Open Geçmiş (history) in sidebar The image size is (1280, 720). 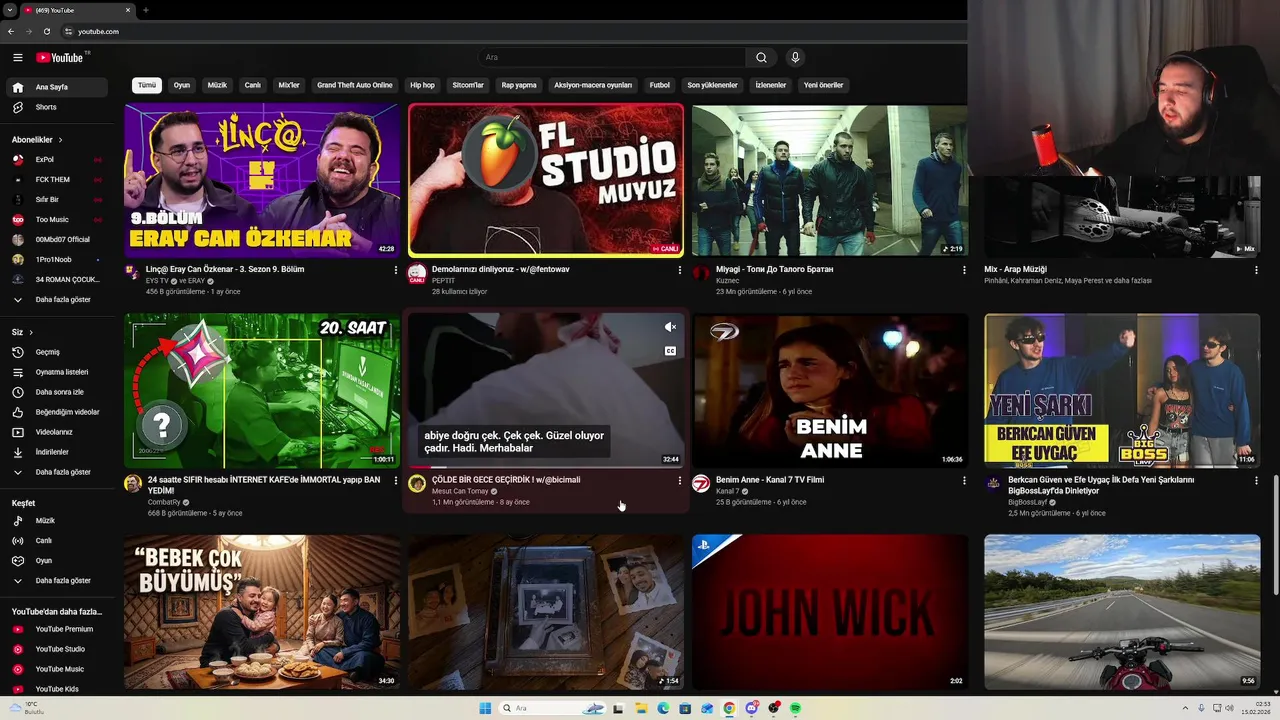[56, 352]
